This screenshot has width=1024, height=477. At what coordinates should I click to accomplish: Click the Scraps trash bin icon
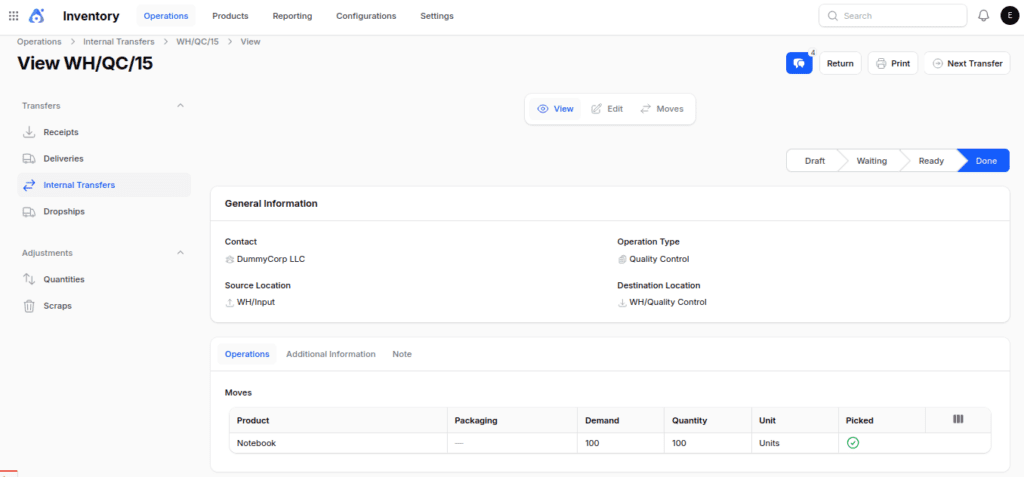29,306
